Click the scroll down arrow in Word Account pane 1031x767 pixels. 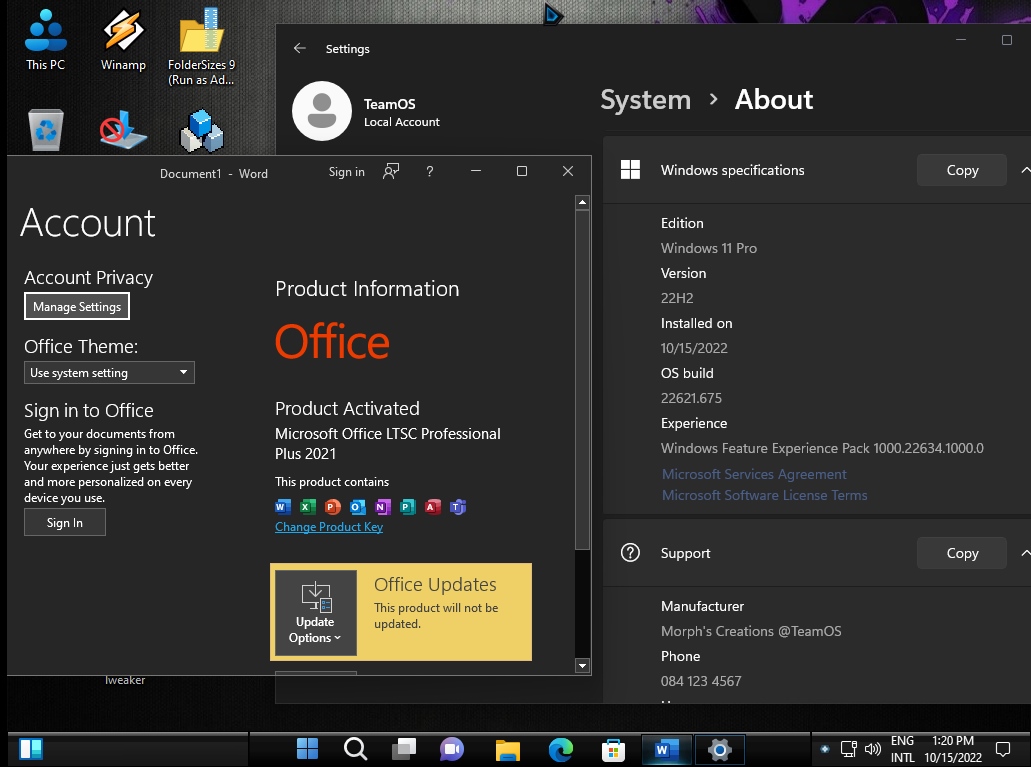pos(583,665)
